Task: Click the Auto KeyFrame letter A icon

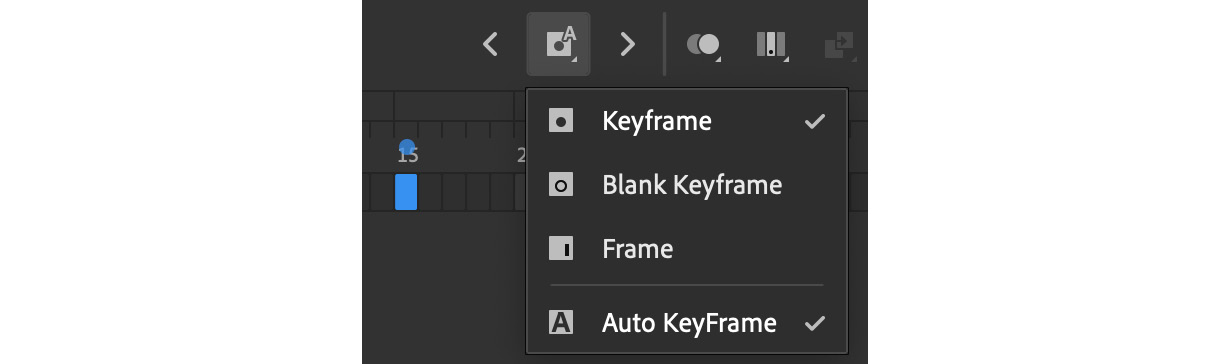Action: 561,323
